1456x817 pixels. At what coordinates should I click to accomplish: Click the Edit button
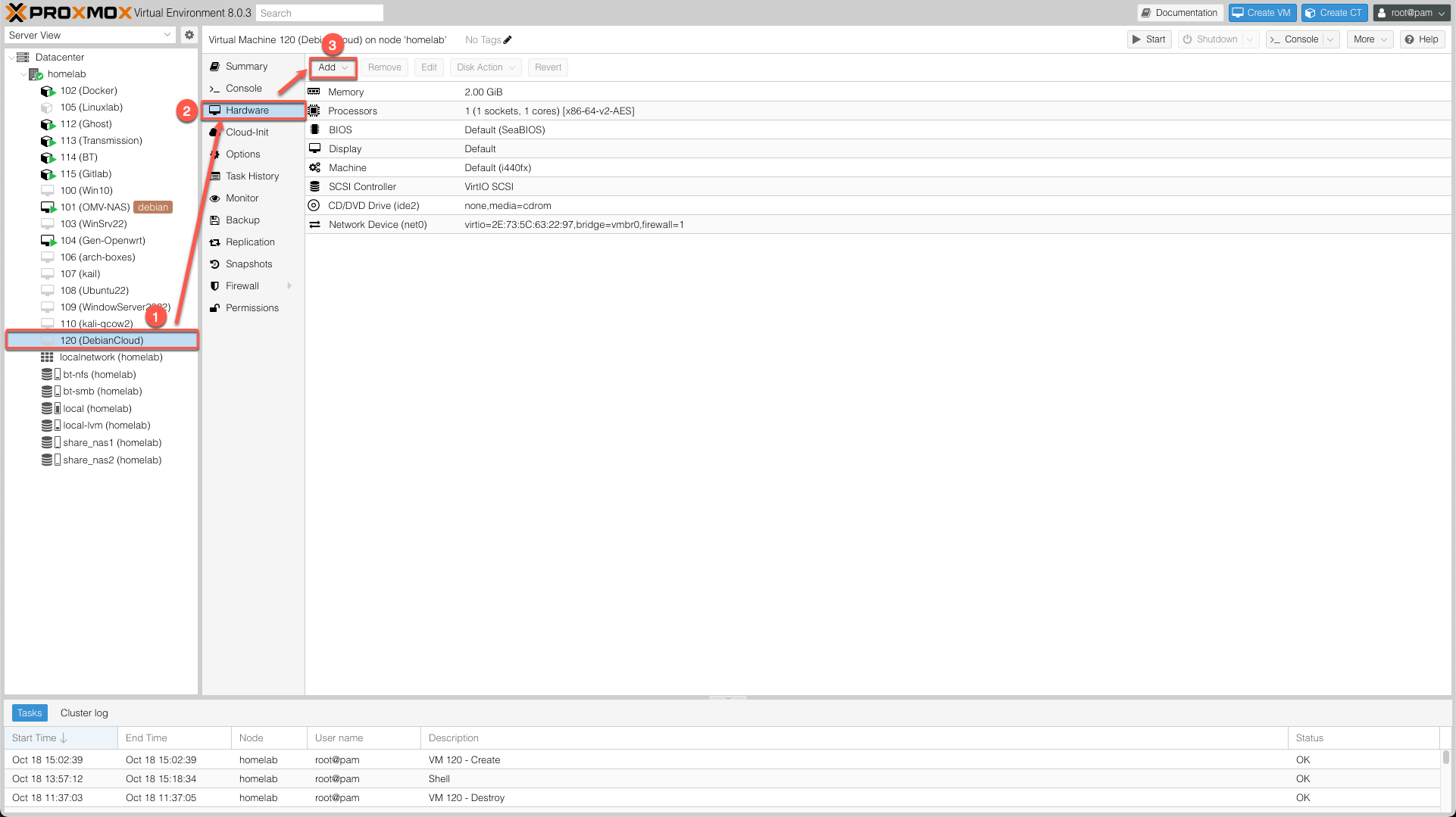click(429, 67)
